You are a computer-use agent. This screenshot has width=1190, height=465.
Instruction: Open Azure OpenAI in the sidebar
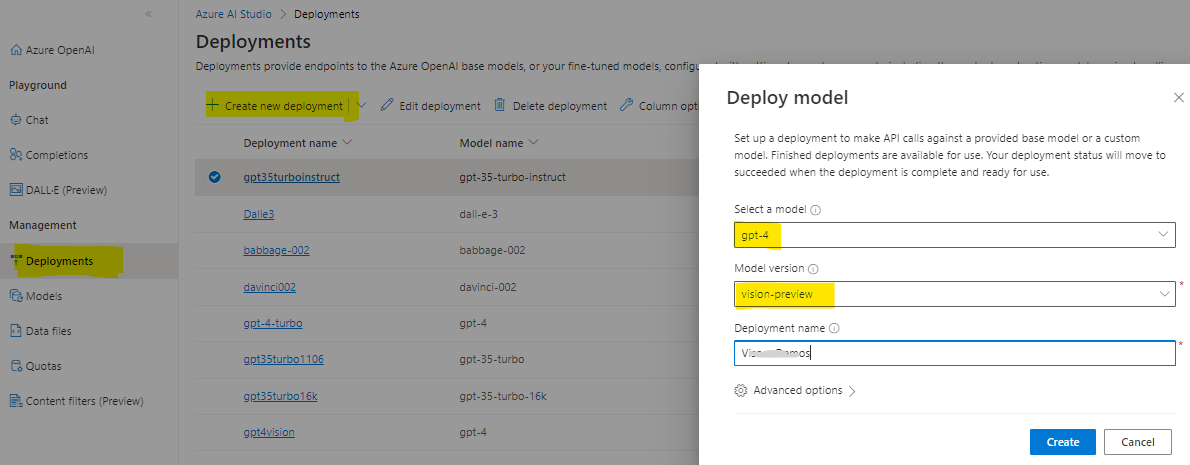tap(60, 50)
